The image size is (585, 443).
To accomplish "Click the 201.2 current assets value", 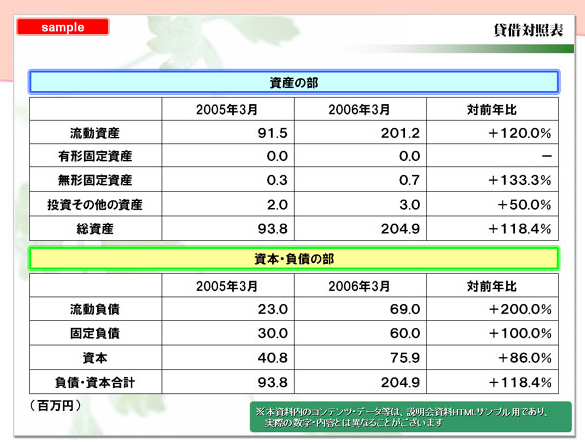I will (x=400, y=133).
